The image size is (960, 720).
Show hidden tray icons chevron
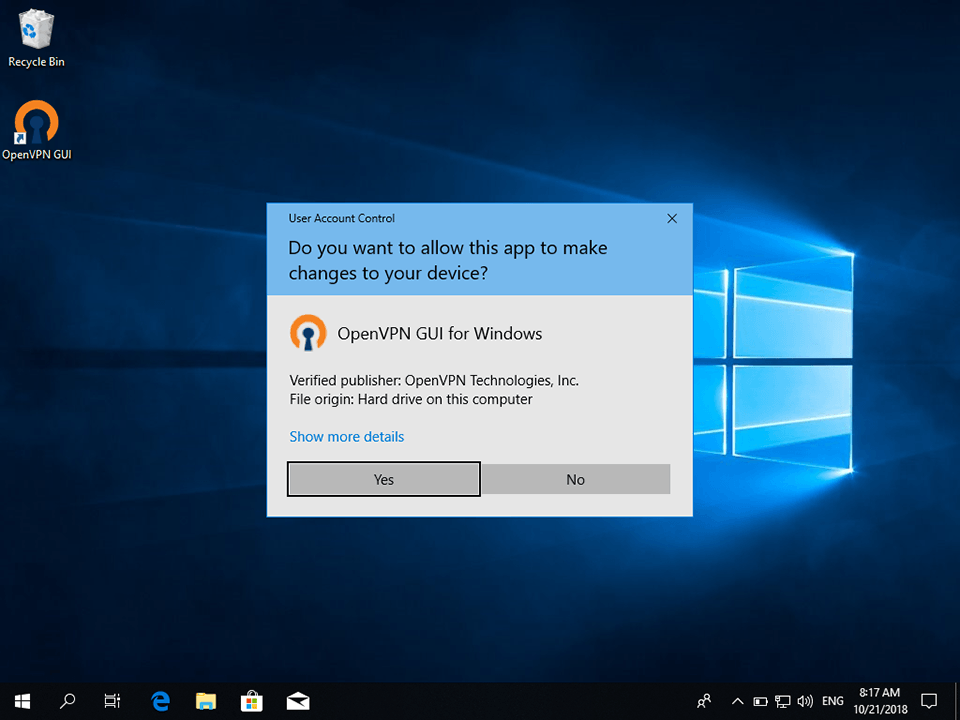(738, 701)
